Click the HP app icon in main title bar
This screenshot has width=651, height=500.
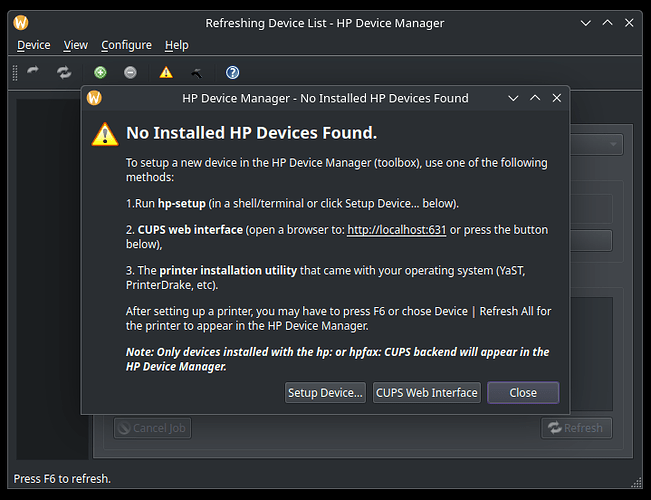(21, 23)
